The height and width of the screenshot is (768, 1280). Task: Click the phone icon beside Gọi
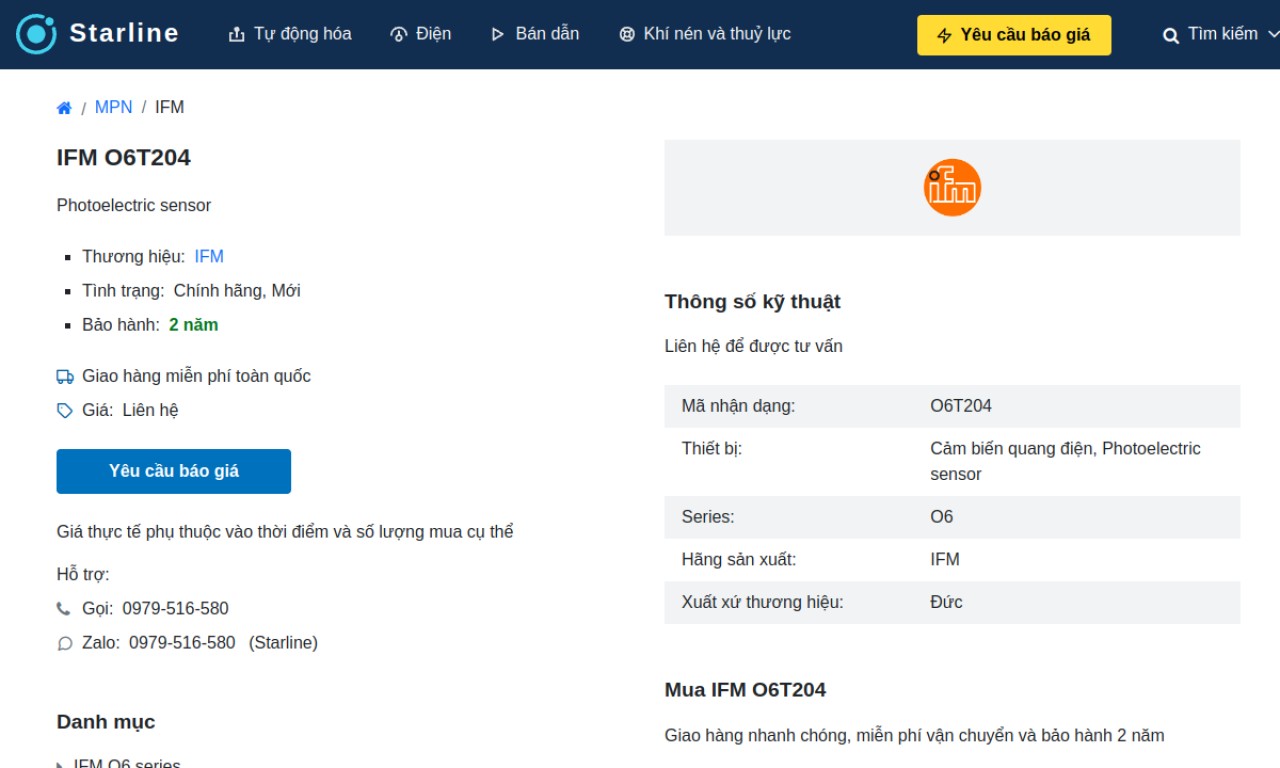(x=64, y=609)
